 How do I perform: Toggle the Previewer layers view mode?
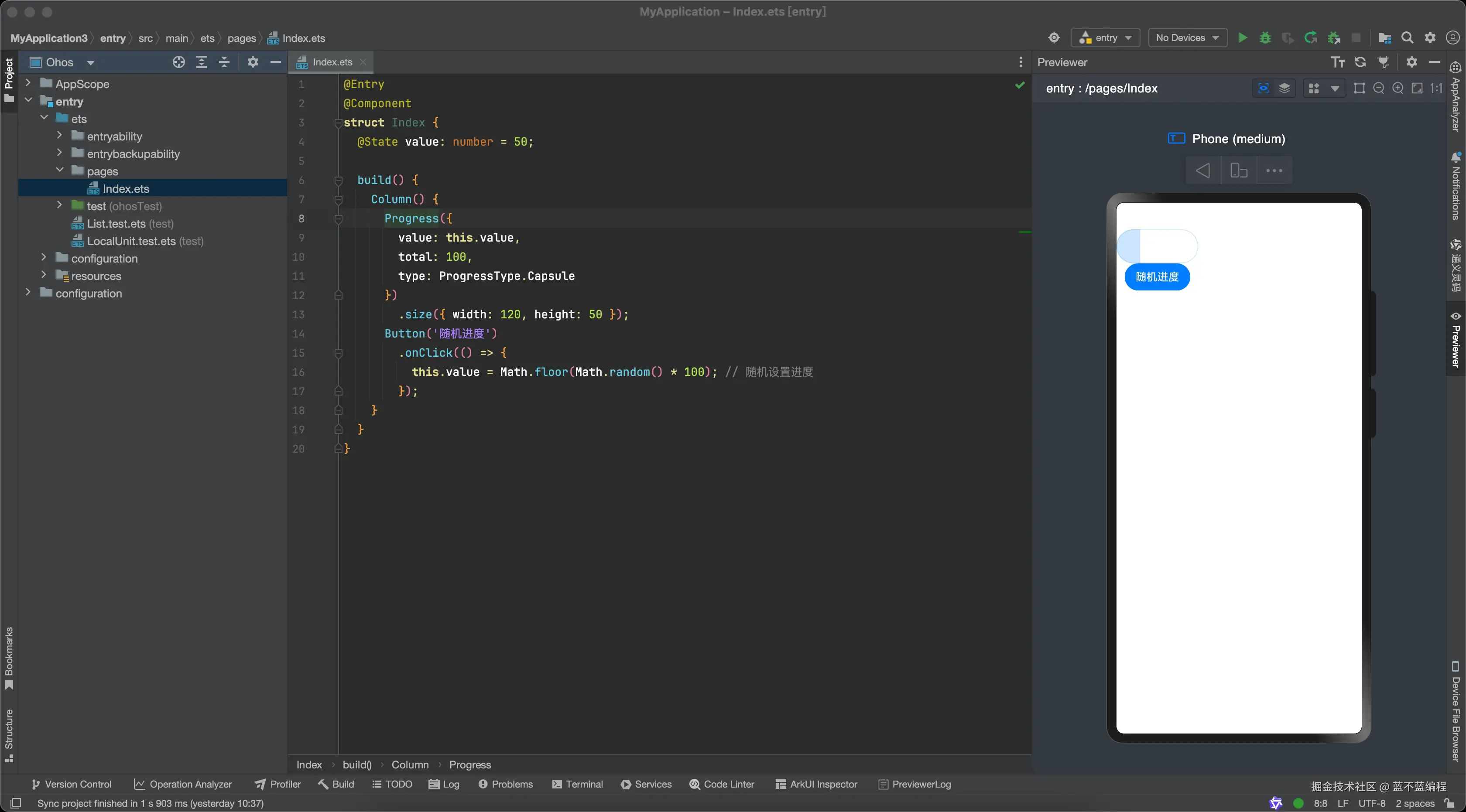coord(1284,88)
